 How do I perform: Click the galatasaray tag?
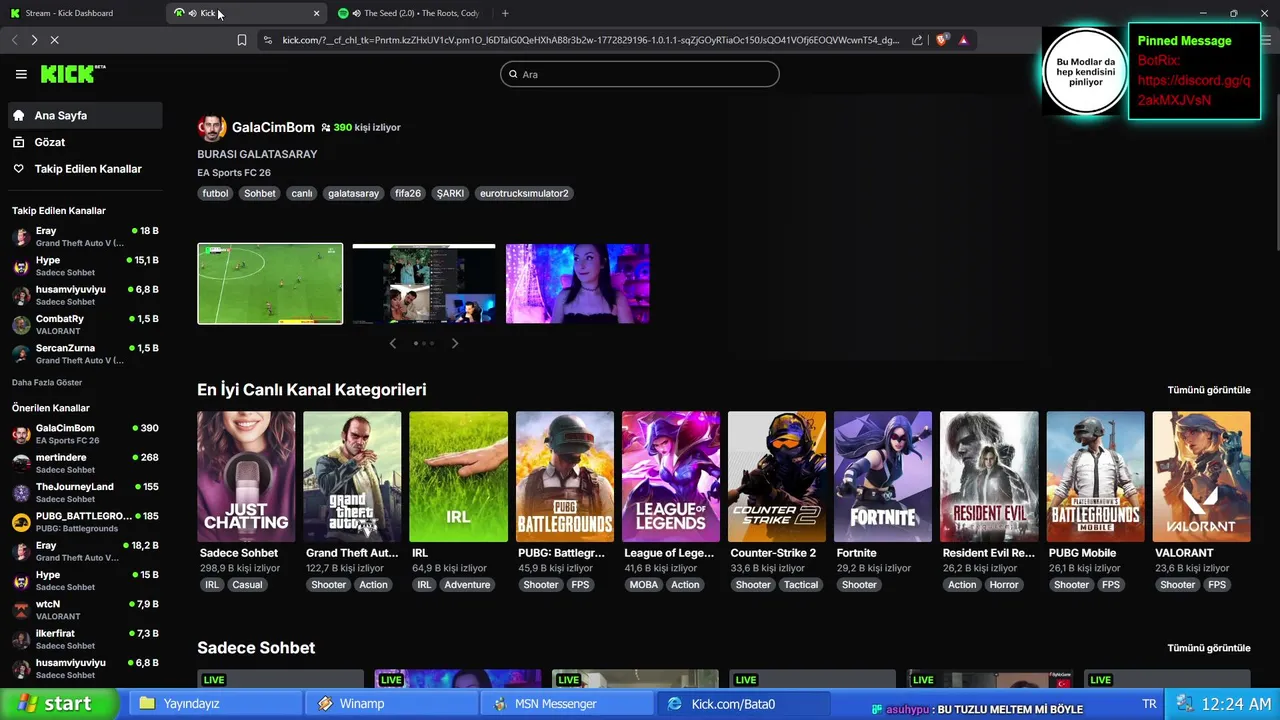click(353, 193)
